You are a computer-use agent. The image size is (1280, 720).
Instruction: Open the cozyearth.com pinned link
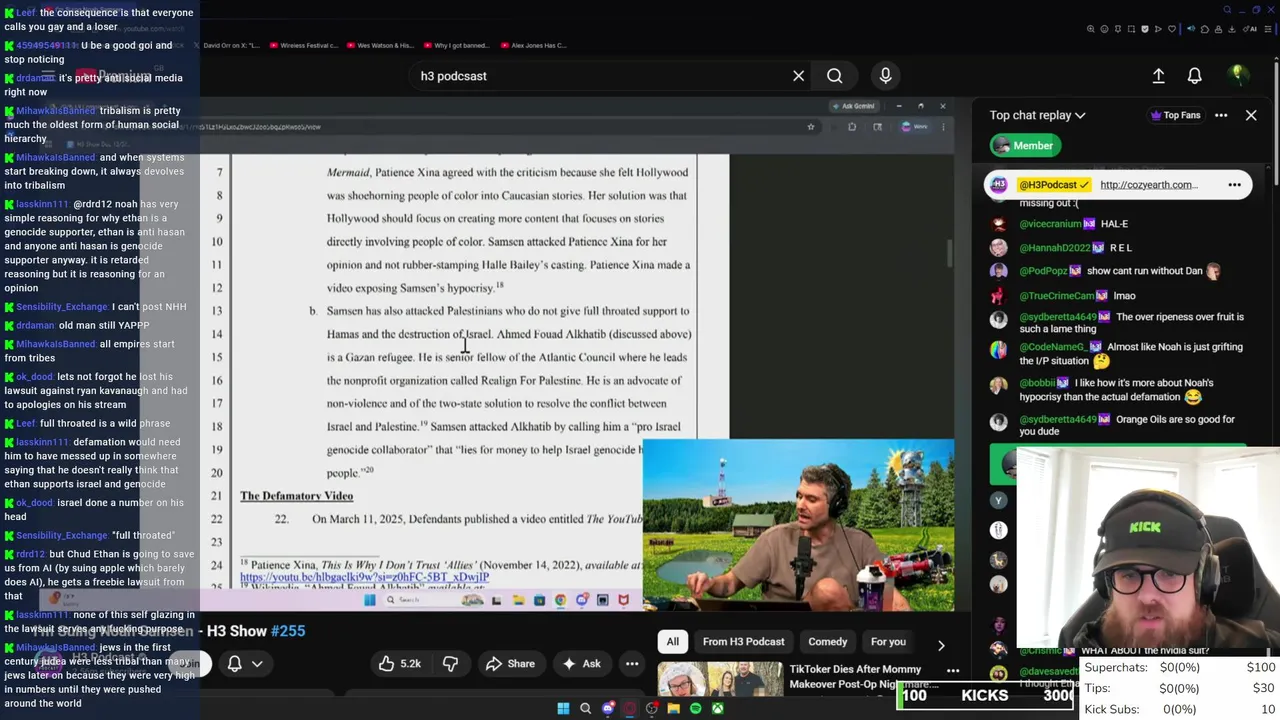[x=1148, y=185]
